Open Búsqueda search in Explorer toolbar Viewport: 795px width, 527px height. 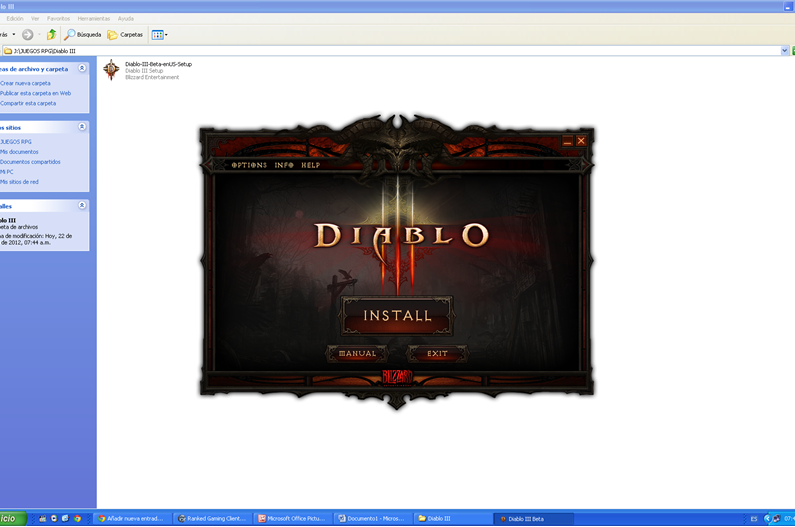[x=83, y=34]
